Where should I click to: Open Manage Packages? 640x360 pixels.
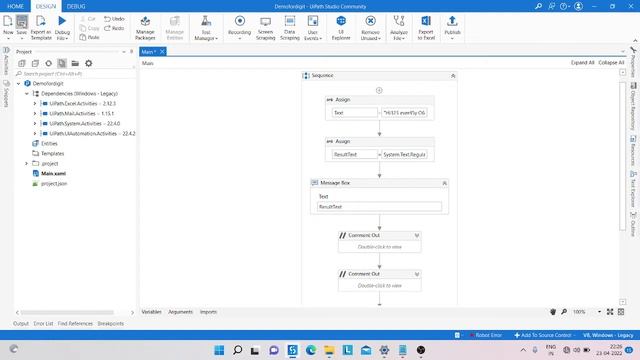[145, 27]
